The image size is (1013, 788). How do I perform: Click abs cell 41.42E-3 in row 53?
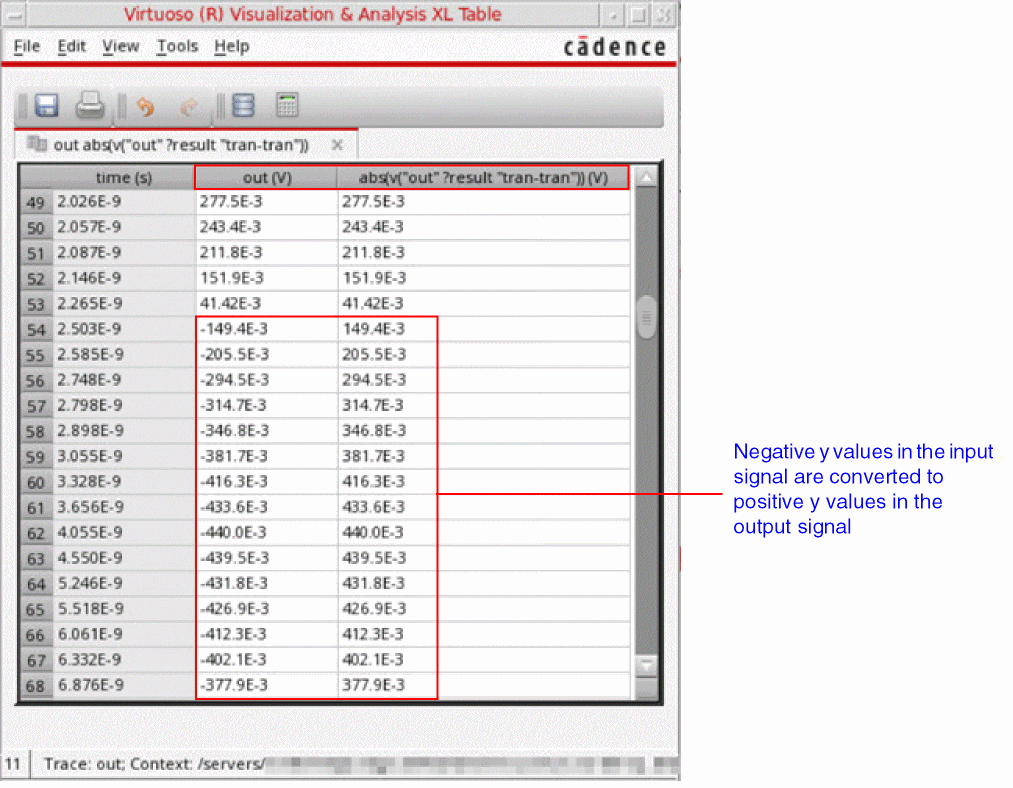[483, 304]
